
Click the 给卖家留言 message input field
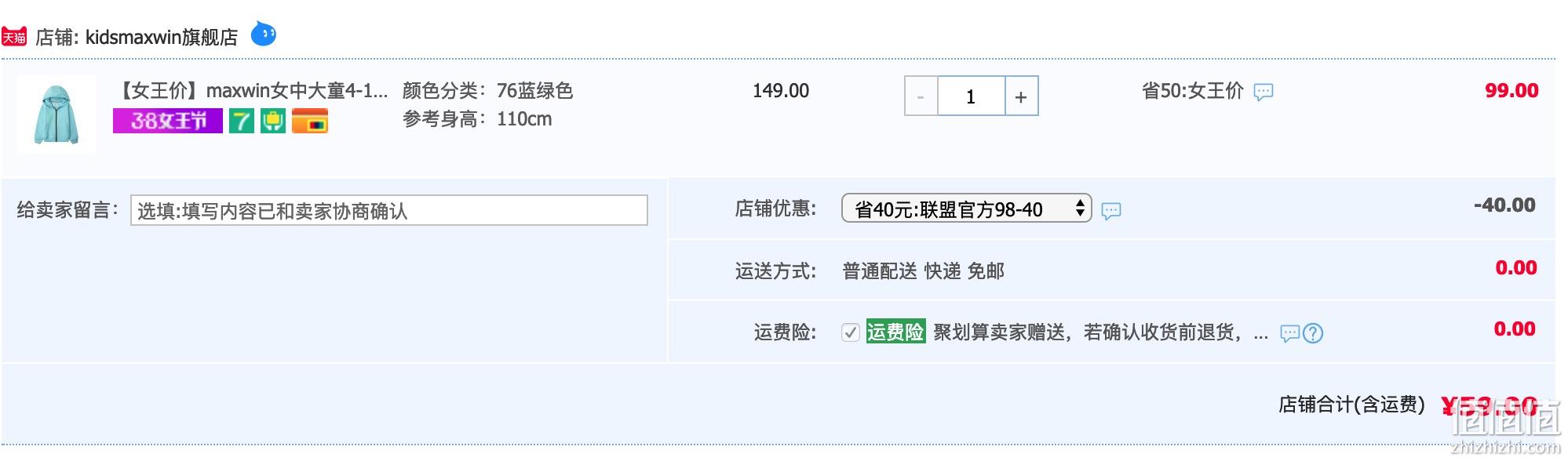click(389, 210)
